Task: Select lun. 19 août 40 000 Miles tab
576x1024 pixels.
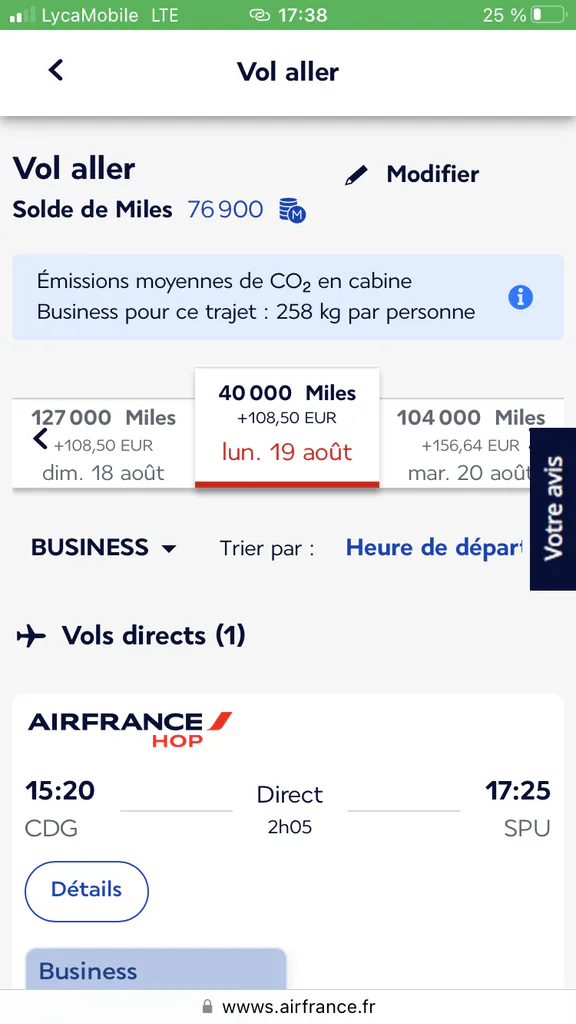Action: point(287,427)
